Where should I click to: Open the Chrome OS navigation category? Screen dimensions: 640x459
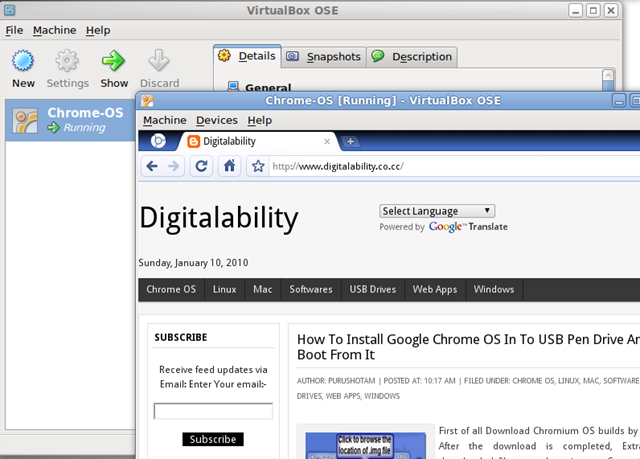point(171,290)
